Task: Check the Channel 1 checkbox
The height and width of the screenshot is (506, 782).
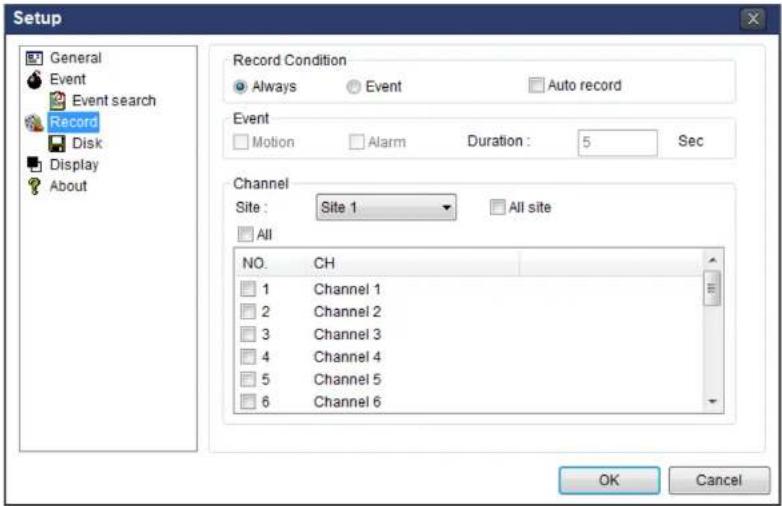Action: click(248, 289)
